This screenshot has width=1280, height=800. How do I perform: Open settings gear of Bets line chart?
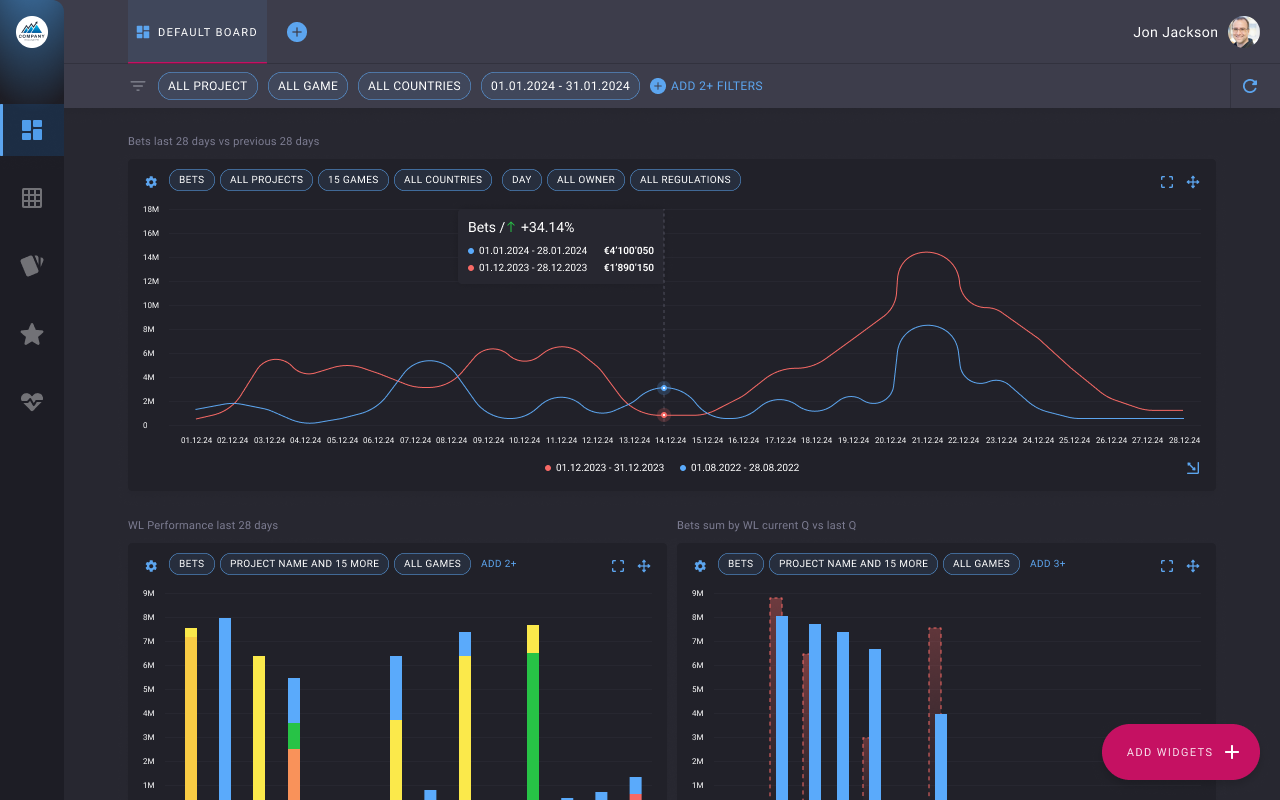click(151, 182)
